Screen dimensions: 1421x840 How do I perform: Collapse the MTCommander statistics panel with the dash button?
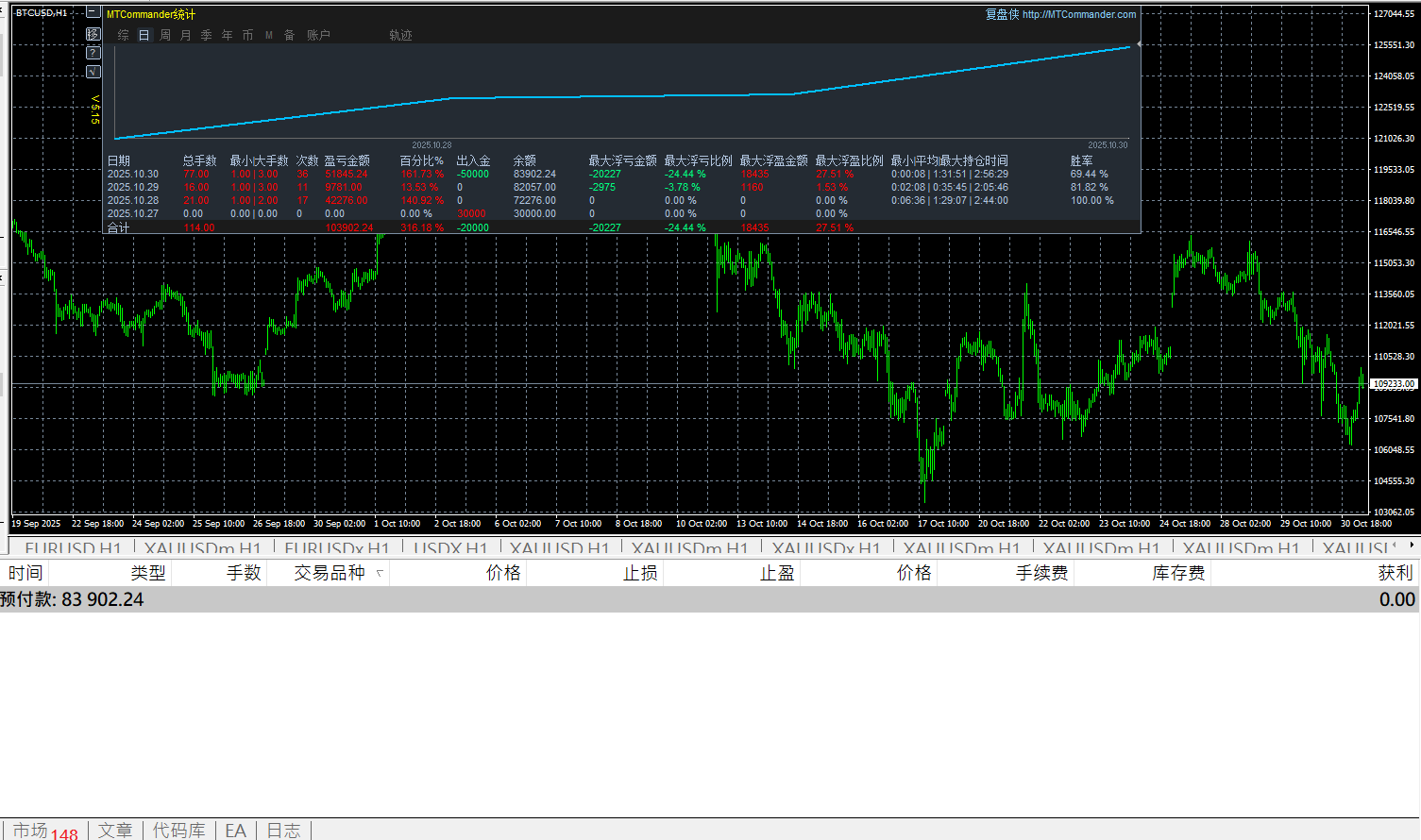(93, 13)
